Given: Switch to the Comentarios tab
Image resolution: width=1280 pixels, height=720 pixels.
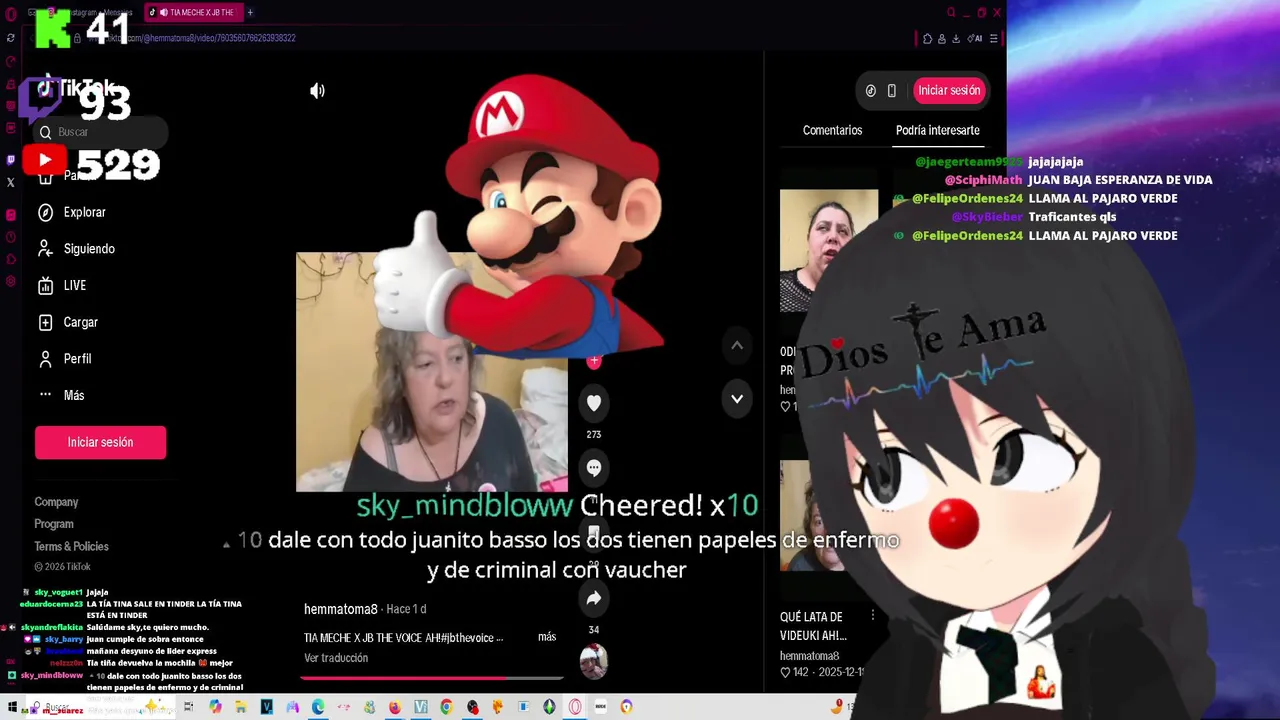Looking at the screenshot, I should [x=832, y=131].
